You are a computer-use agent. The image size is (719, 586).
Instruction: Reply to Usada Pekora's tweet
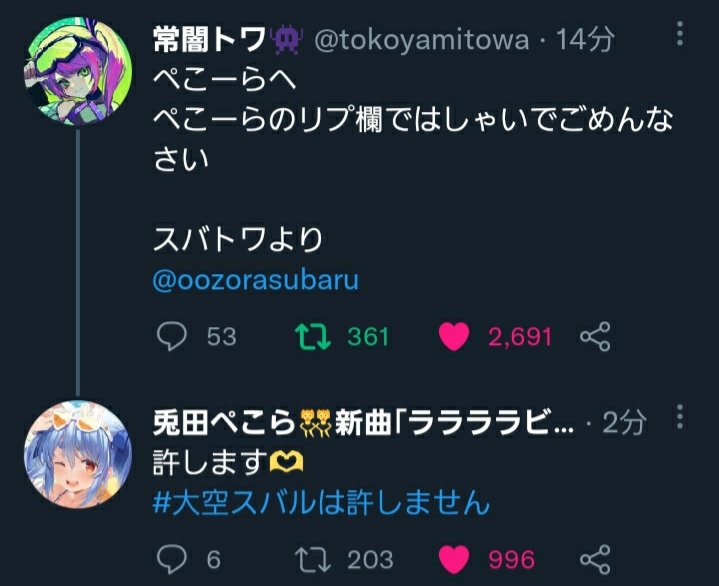pyautogui.click(x=173, y=558)
